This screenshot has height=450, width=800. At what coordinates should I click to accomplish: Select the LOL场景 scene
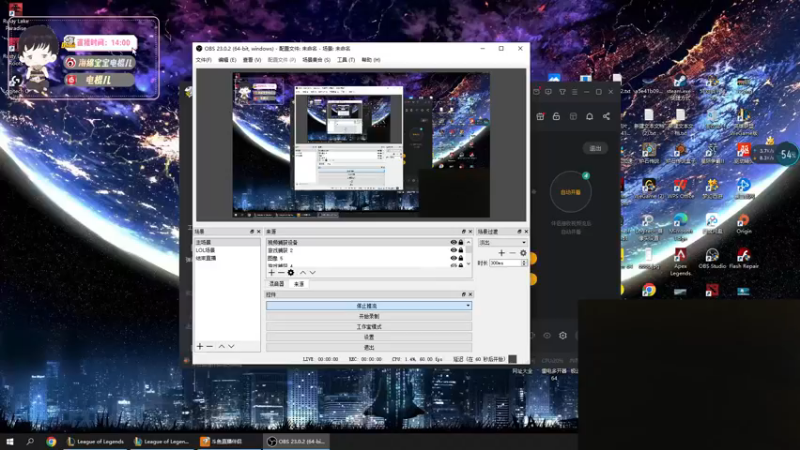point(227,250)
